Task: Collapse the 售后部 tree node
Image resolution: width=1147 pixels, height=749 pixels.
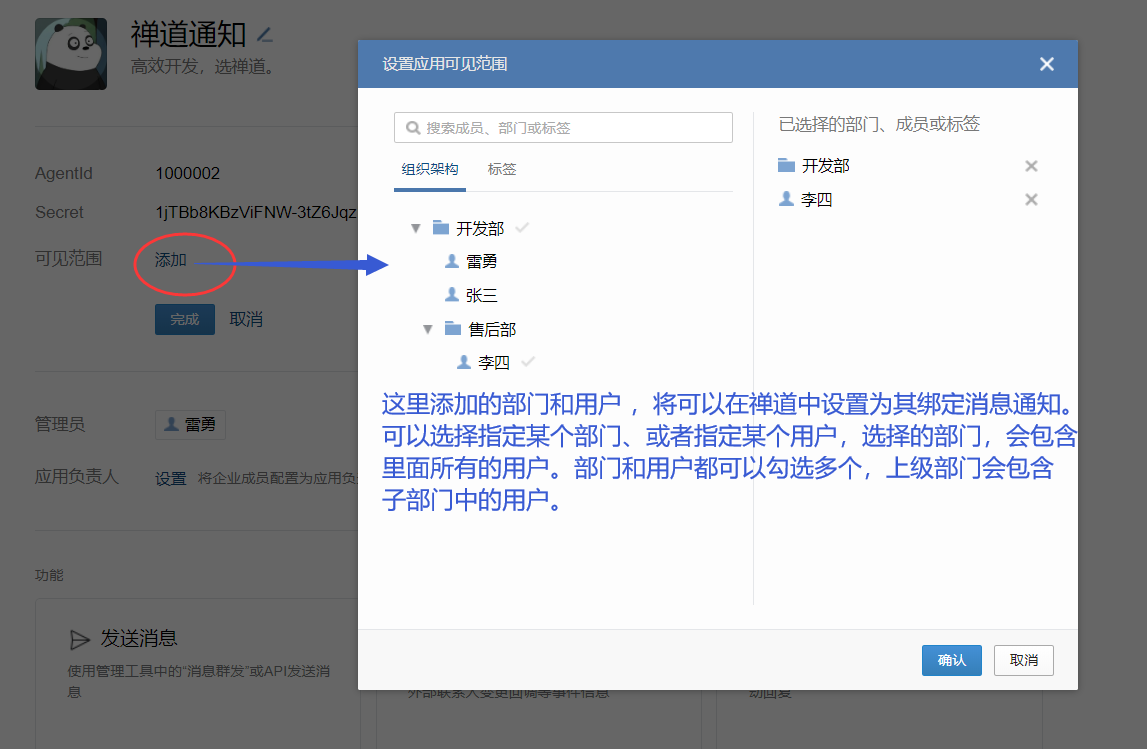Action: [428, 329]
